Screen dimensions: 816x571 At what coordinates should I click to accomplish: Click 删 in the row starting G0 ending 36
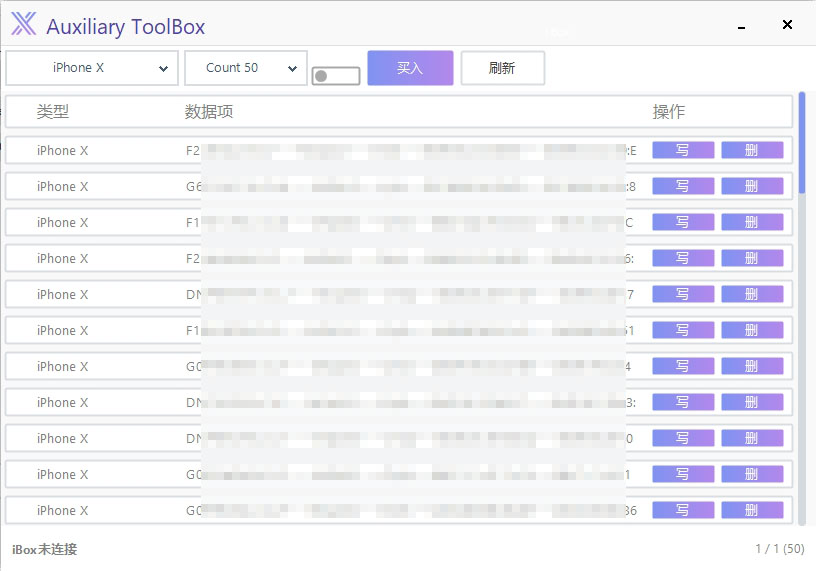(752, 510)
